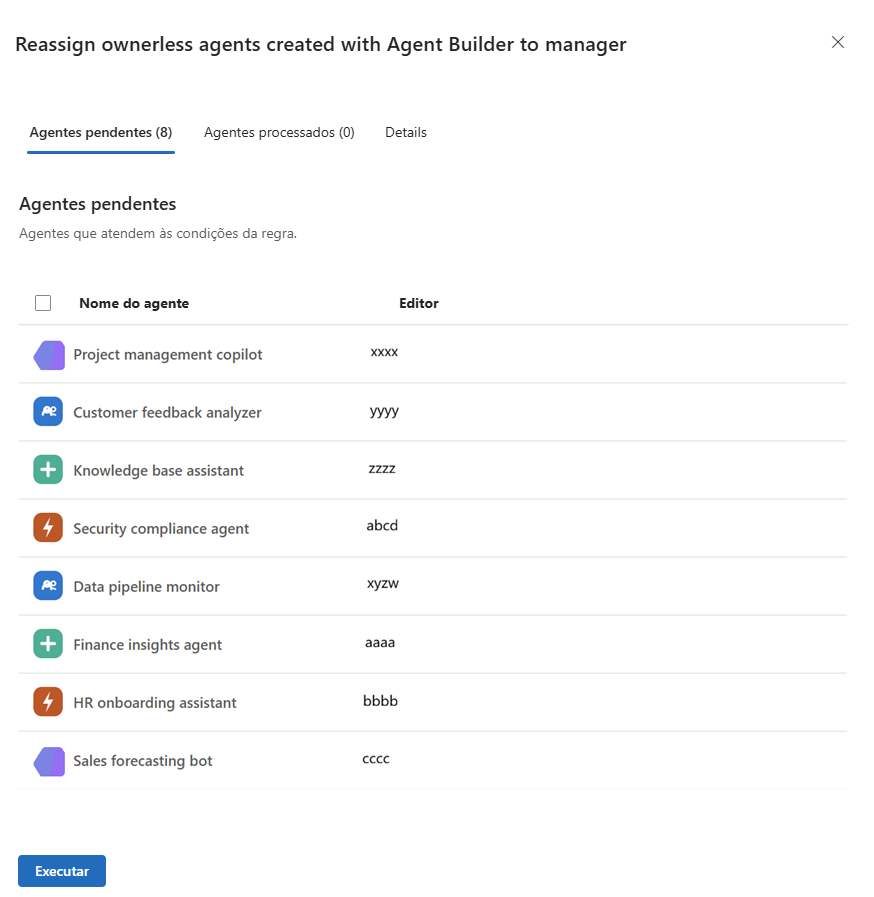
Task: Click editor value aaaa
Action: 380,642
